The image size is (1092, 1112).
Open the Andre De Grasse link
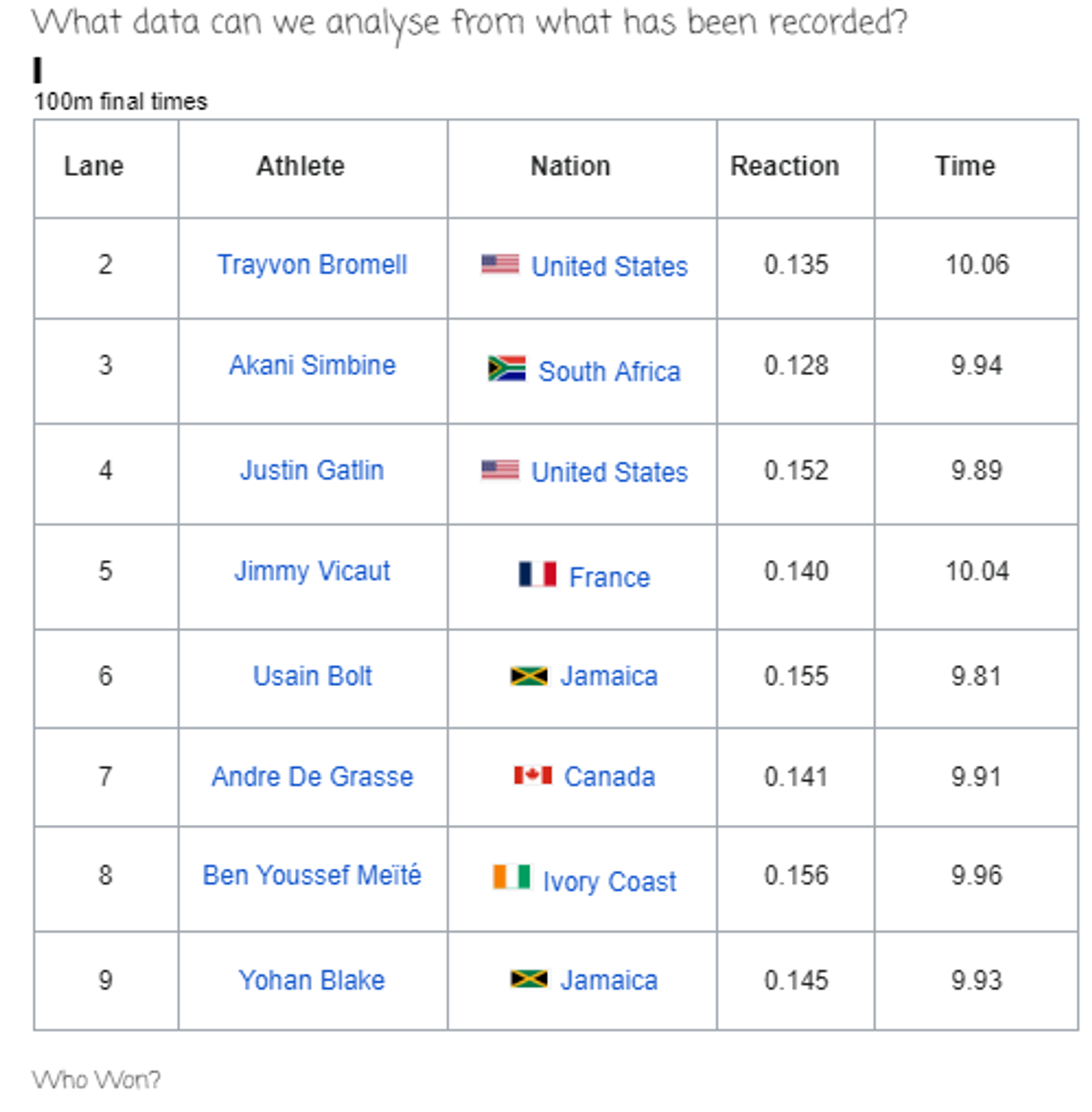[312, 777]
